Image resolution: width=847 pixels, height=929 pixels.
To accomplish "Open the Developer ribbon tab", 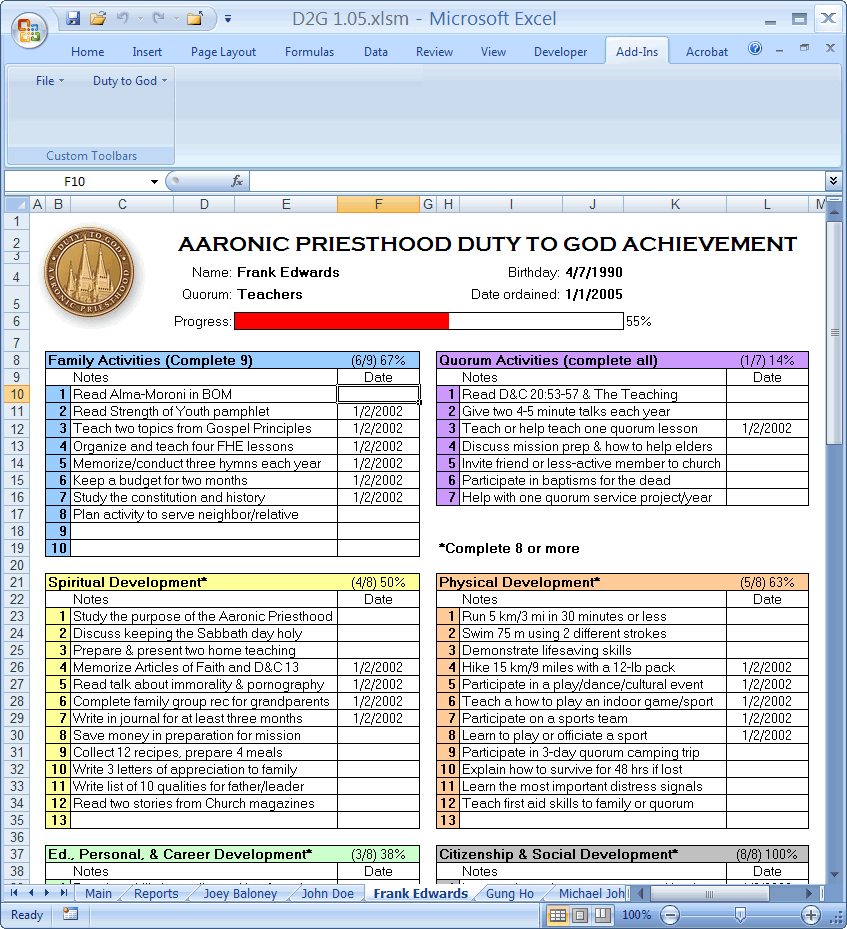I will (x=560, y=52).
